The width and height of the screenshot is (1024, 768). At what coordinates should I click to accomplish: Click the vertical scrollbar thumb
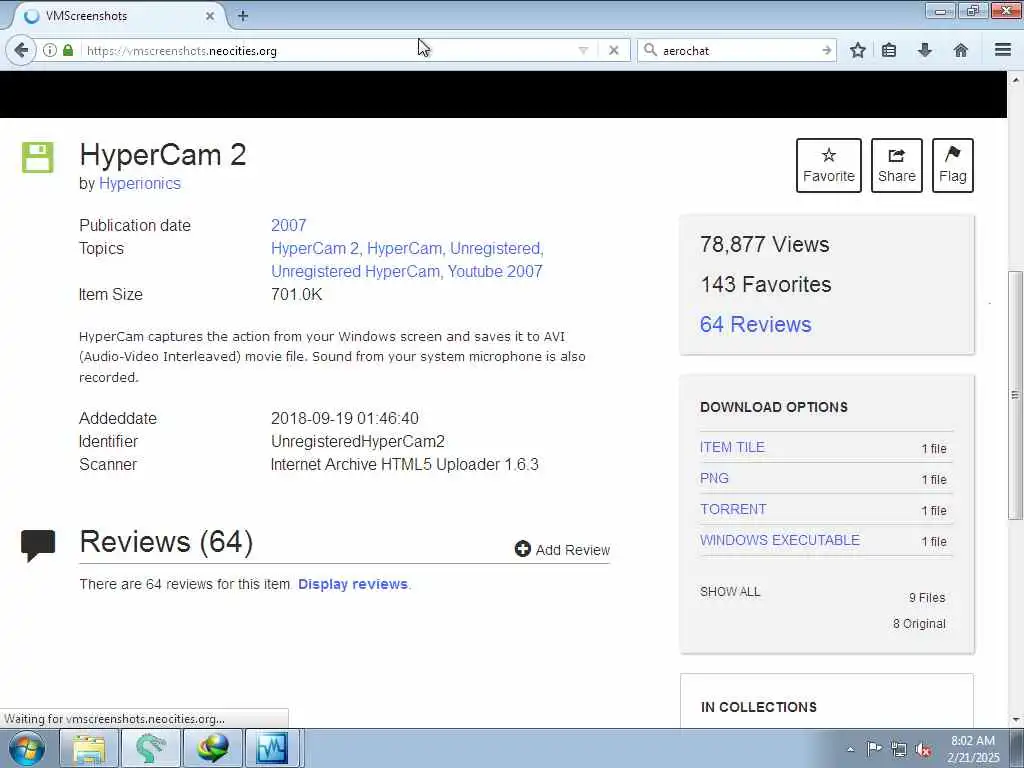click(x=1015, y=395)
